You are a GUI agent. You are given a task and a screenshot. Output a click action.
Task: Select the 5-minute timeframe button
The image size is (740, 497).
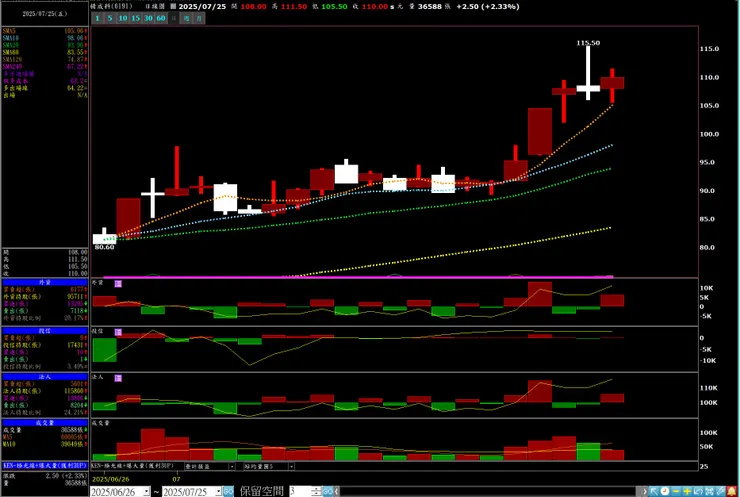pos(109,18)
